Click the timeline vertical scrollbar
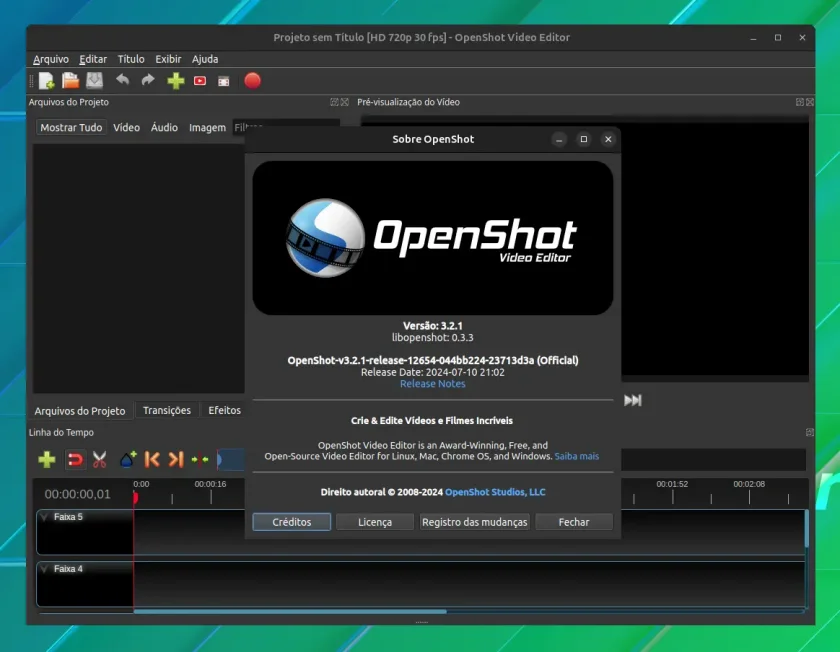 pos(806,529)
